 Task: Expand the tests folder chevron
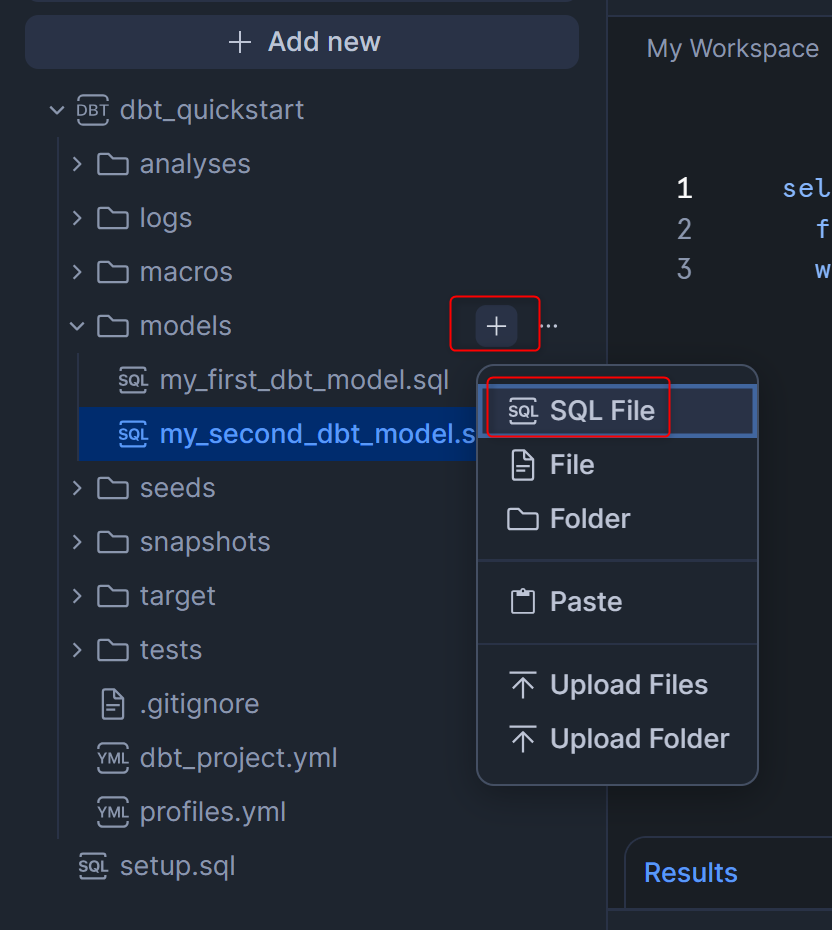click(x=77, y=650)
